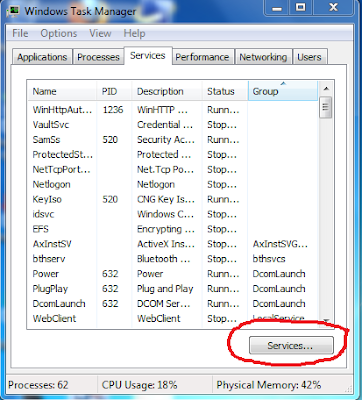Screen dimensions: 362x400
Task: Sort by the Status column header
Action: point(225,91)
